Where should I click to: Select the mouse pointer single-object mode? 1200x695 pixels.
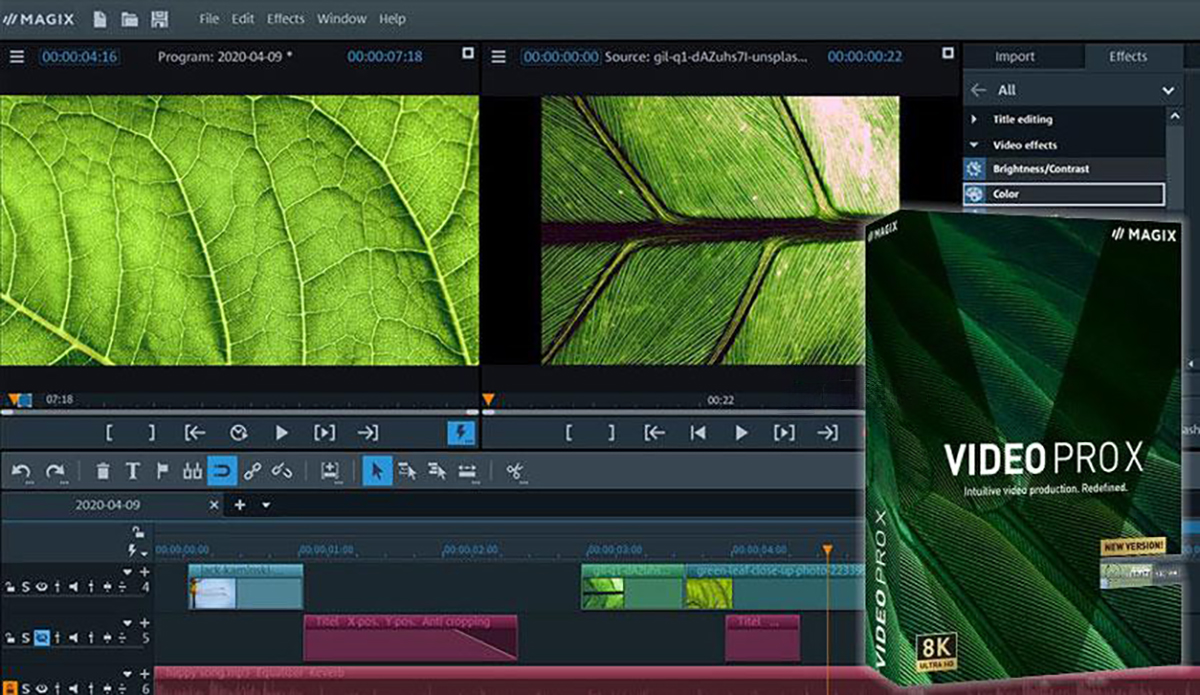(376, 471)
